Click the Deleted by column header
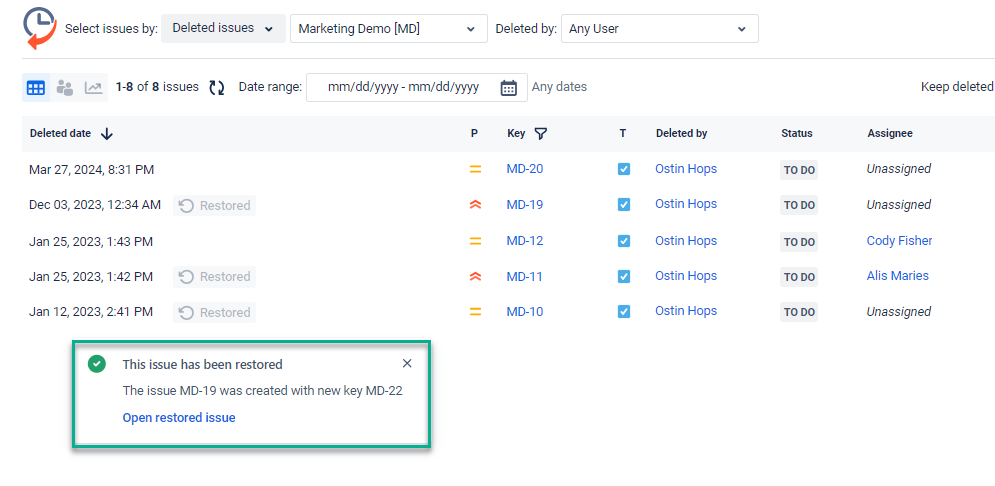The height and width of the screenshot is (486, 995). 682,133
